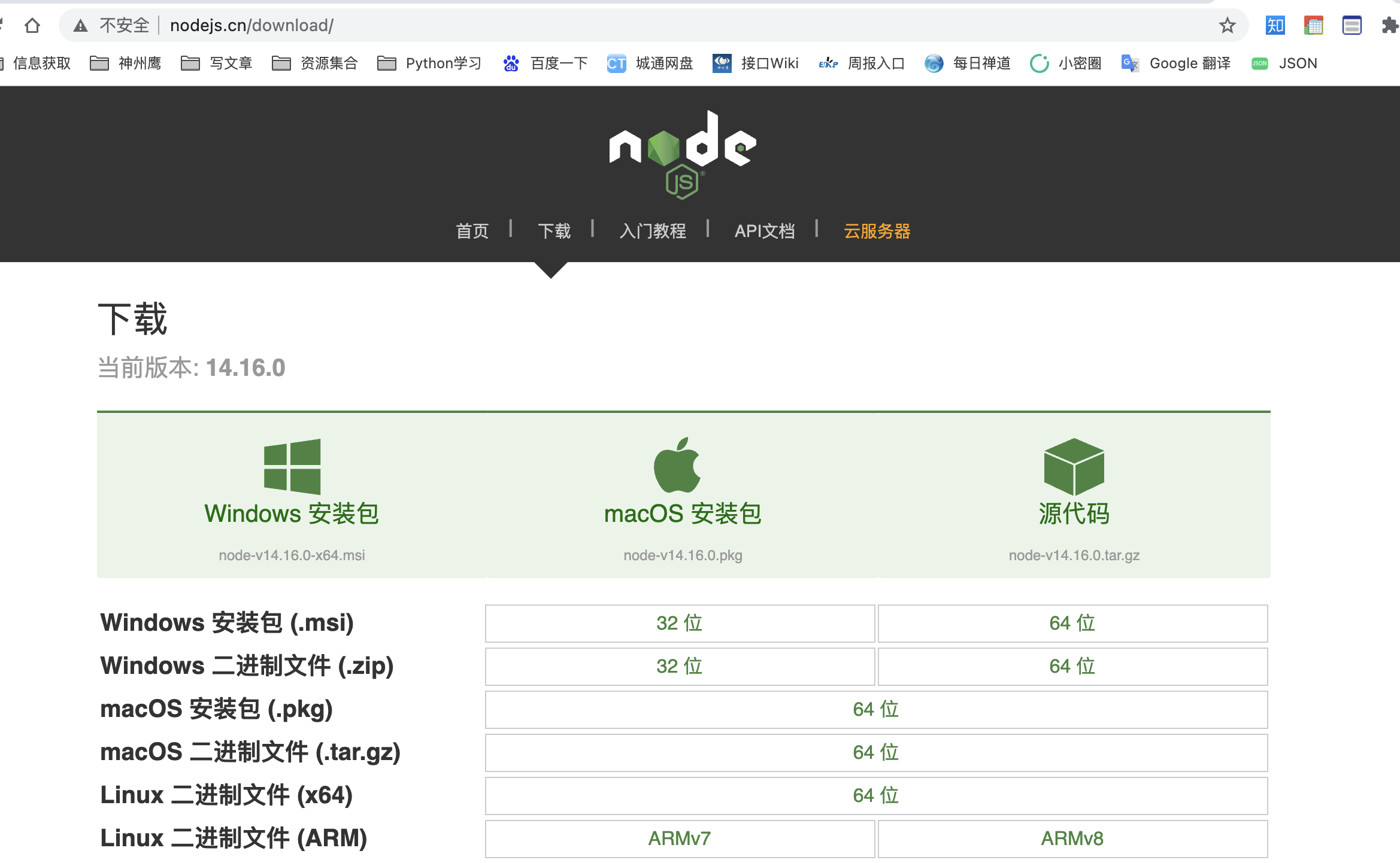Image resolution: width=1400 pixels, height=863 pixels.
Task: Open the 城通网盘 bookmark
Action: (650, 63)
